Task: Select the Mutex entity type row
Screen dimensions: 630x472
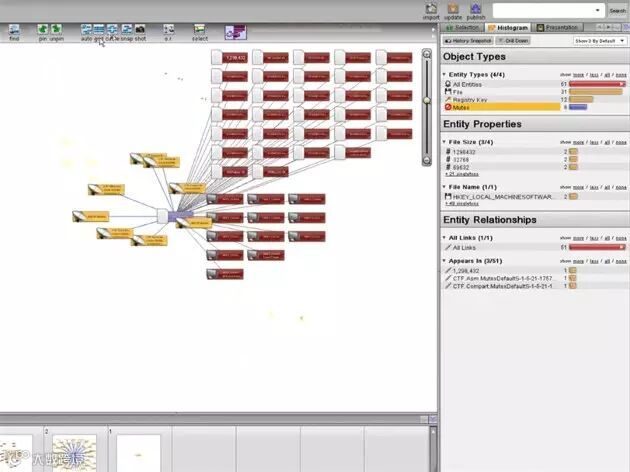Action: point(502,107)
